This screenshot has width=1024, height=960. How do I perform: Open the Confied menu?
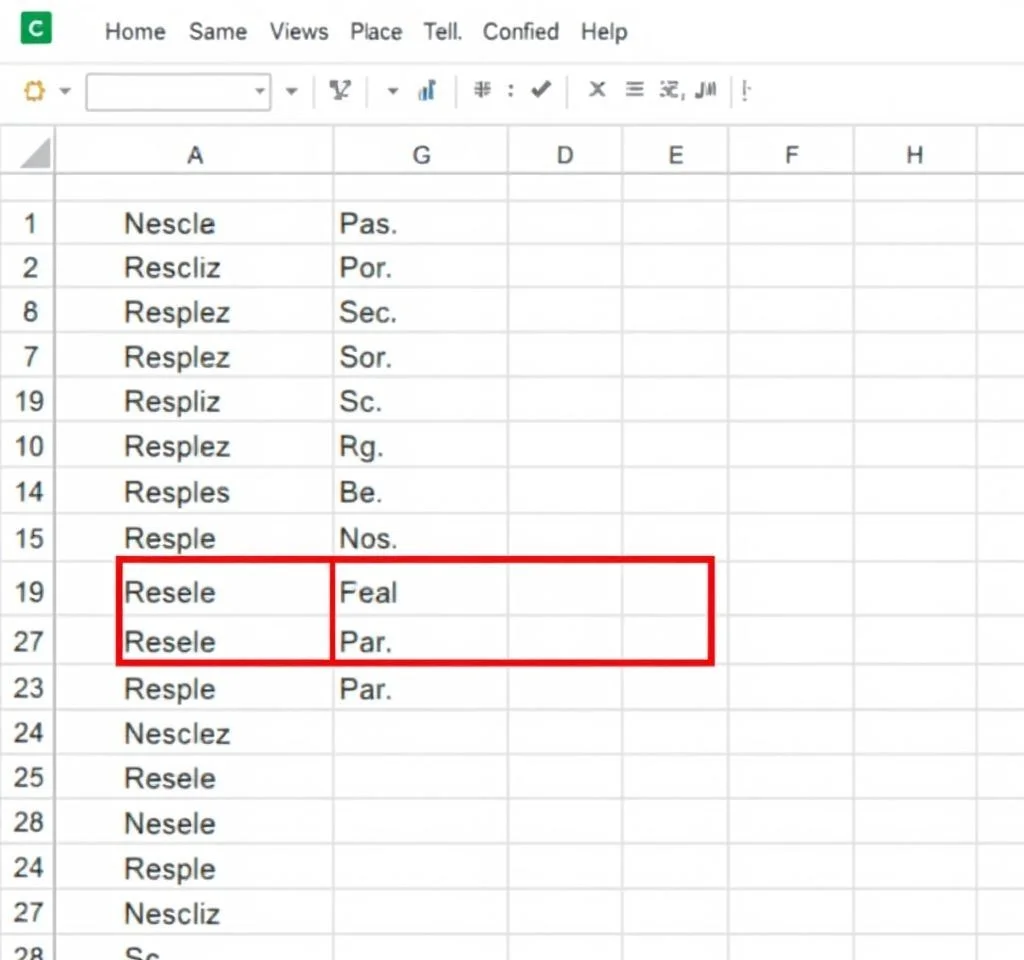pyautogui.click(x=520, y=32)
